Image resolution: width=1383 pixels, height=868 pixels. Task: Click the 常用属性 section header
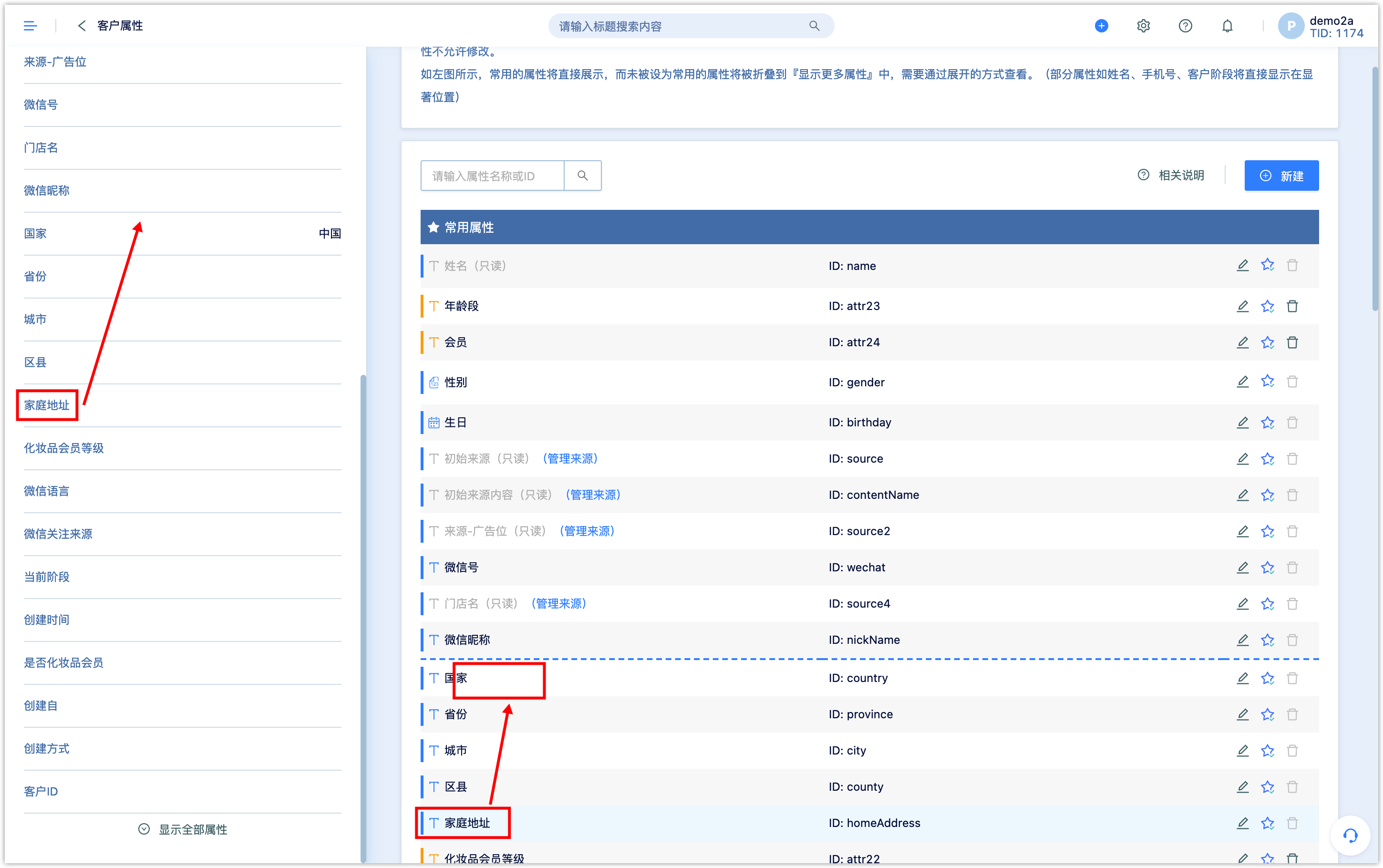[x=869, y=227]
